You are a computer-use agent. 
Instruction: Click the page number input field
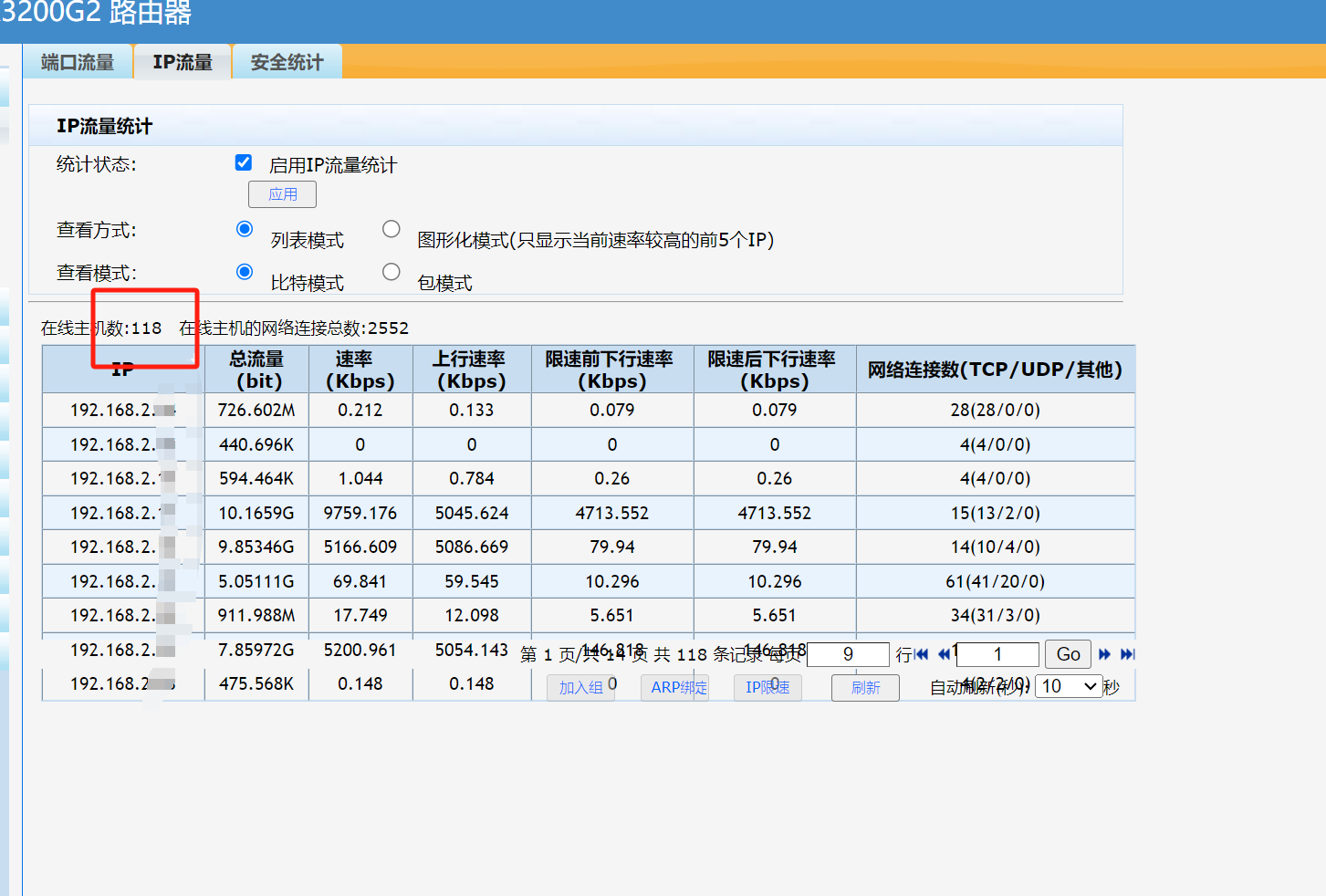pos(997,654)
